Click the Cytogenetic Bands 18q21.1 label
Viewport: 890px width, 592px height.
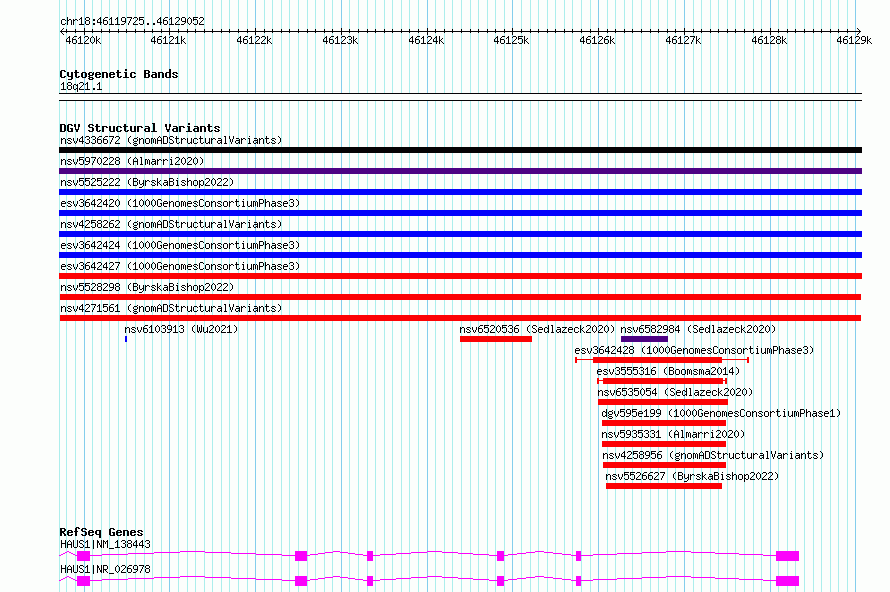pos(81,86)
